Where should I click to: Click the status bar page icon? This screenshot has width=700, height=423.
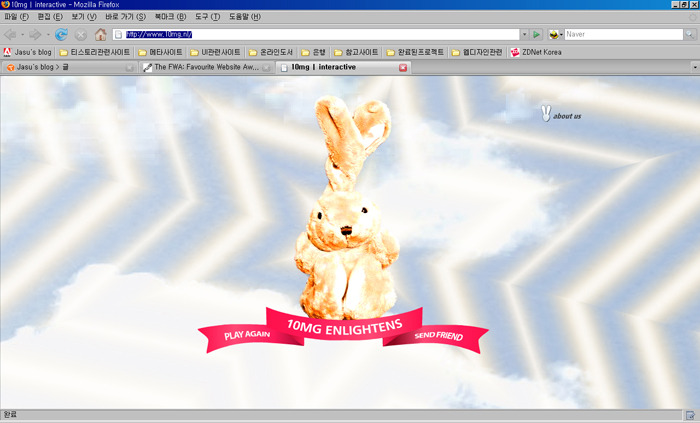[x=690, y=415]
